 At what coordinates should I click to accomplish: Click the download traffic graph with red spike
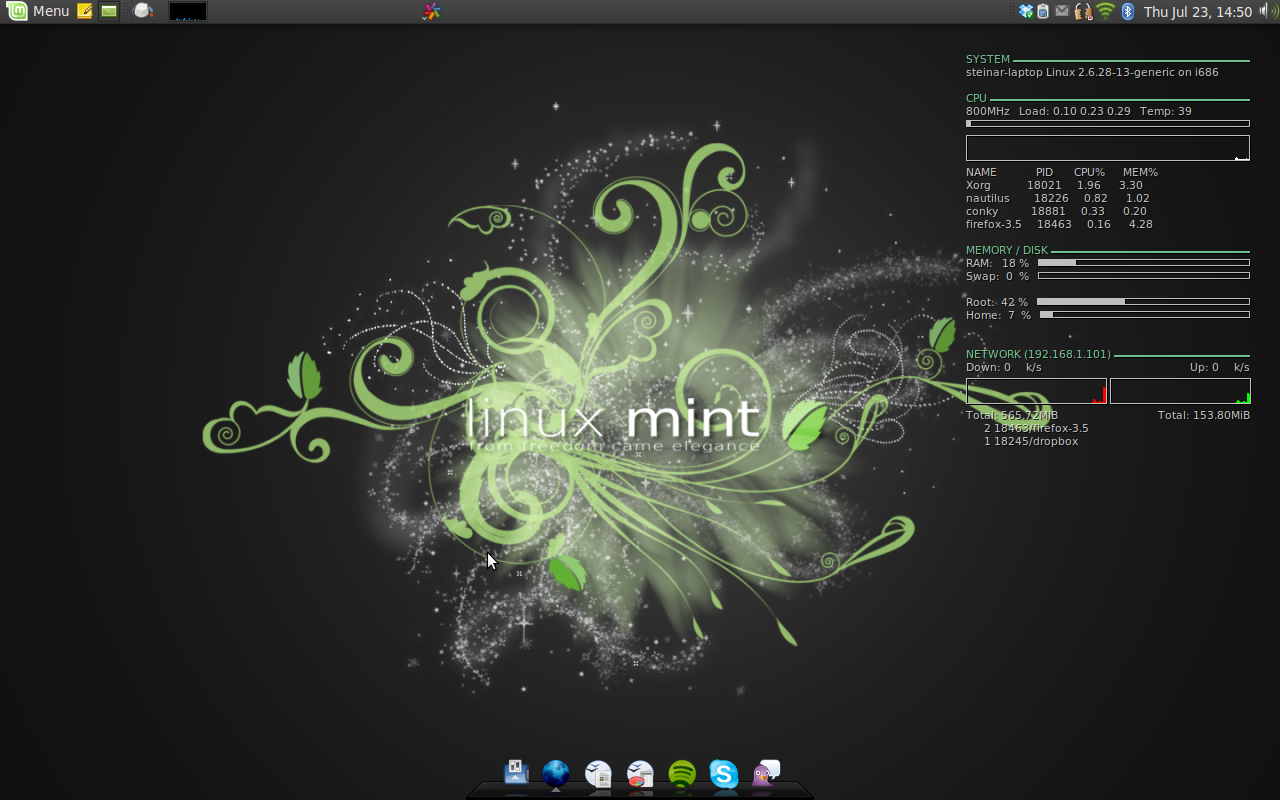[x=1036, y=391]
